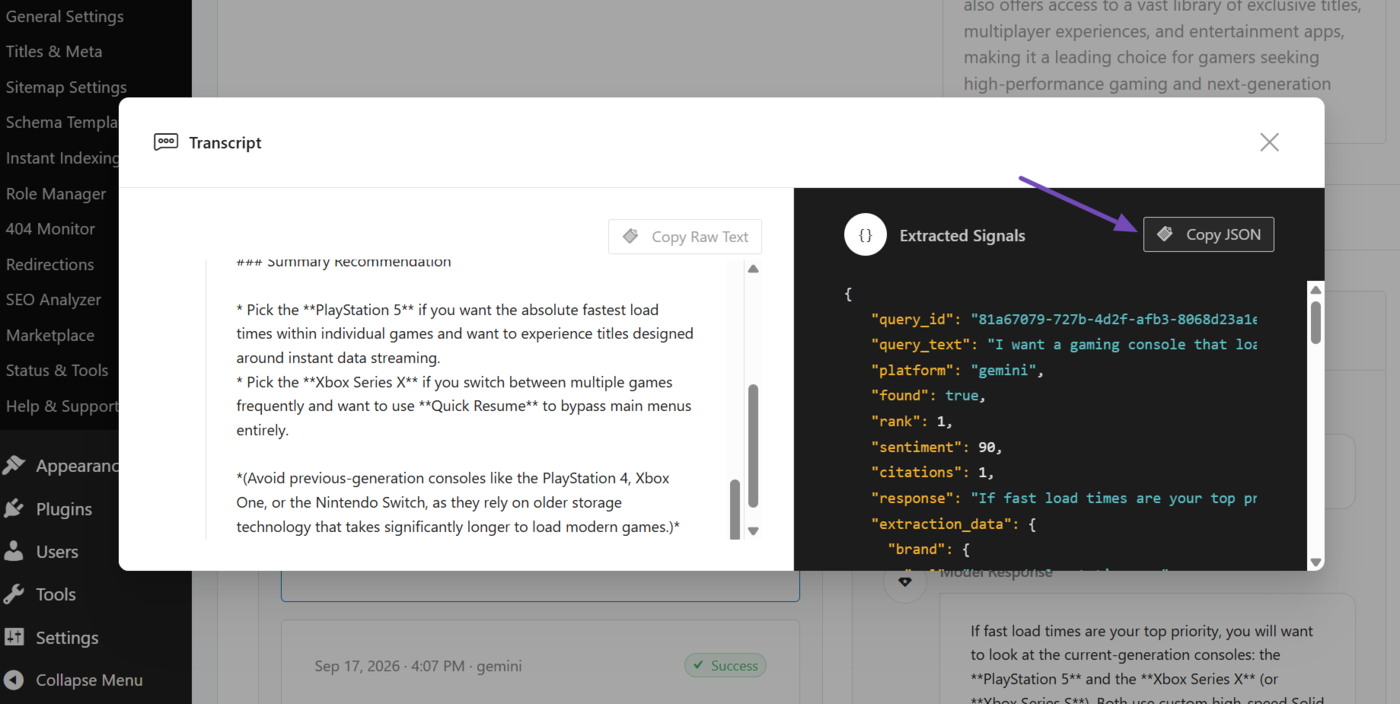The image size is (1400, 704).
Task: Click scroll down arrow in transcript text
Action: click(753, 531)
